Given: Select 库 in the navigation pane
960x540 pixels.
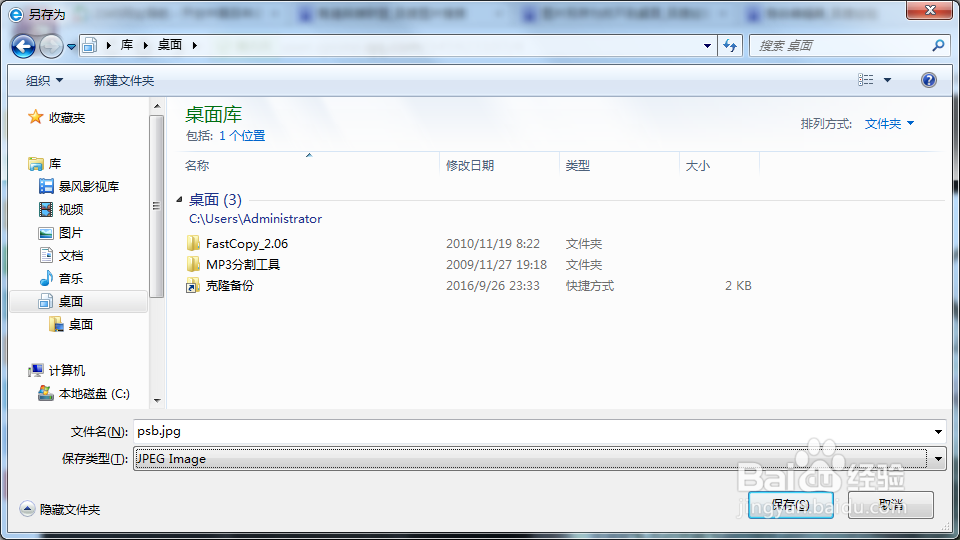Looking at the screenshot, I should (54, 164).
